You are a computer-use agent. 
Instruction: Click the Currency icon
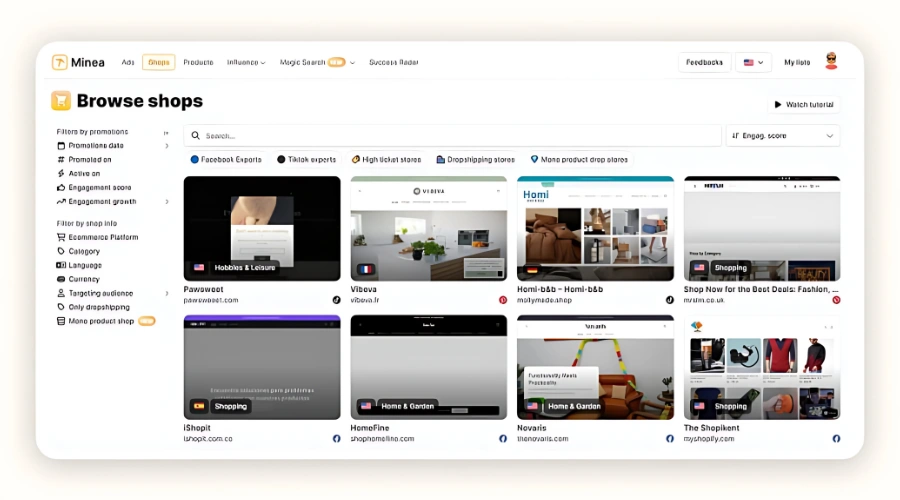pyautogui.click(x=61, y=279)
